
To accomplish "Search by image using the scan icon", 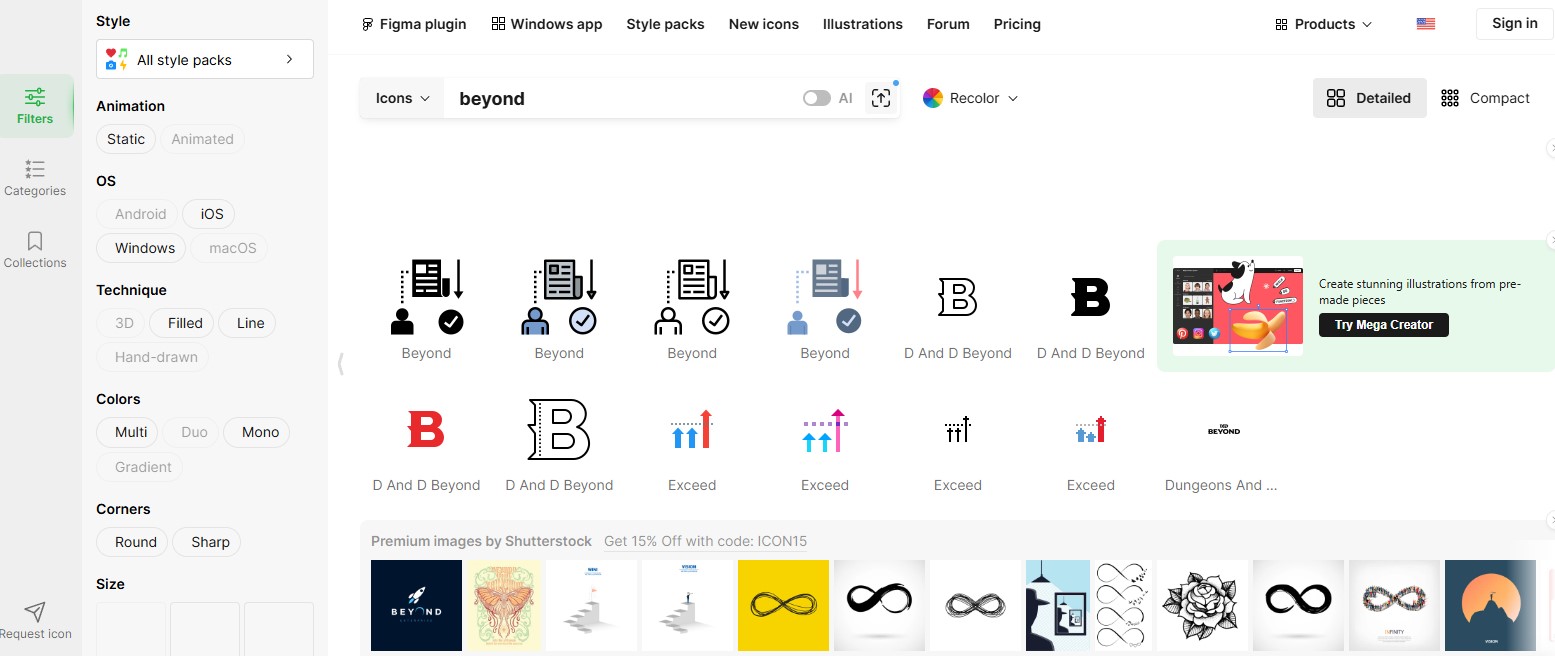I will click(x=880, y=97).
